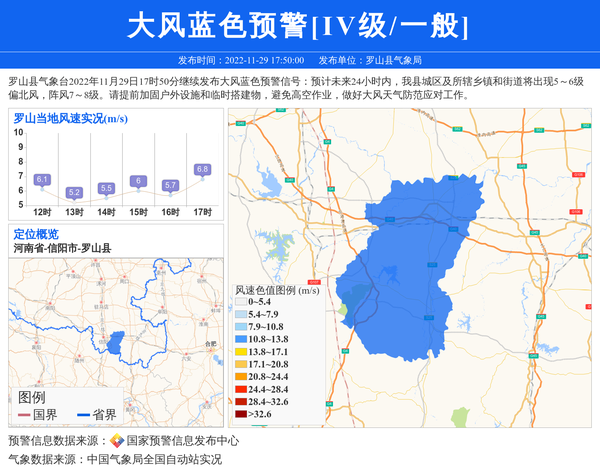Screen dimensions: 600x471
Task: Click the National Warning Center logo icon
Action: (117, 441)
